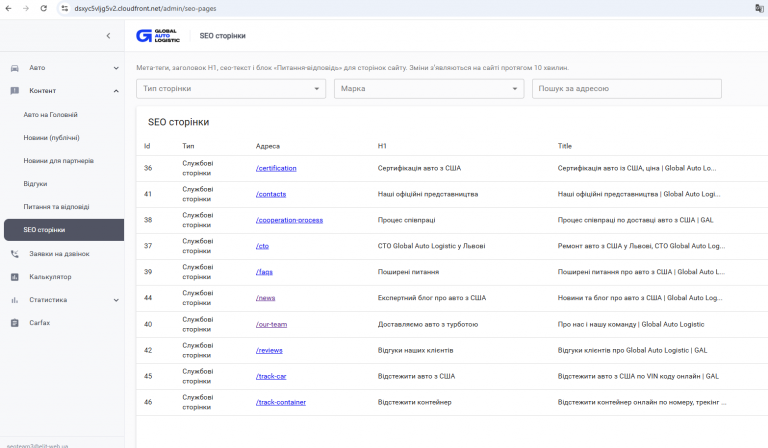Screen dimensions: 768x448
Task: Go forward using the browser forward arrow
Action: (x=25, y=8)
